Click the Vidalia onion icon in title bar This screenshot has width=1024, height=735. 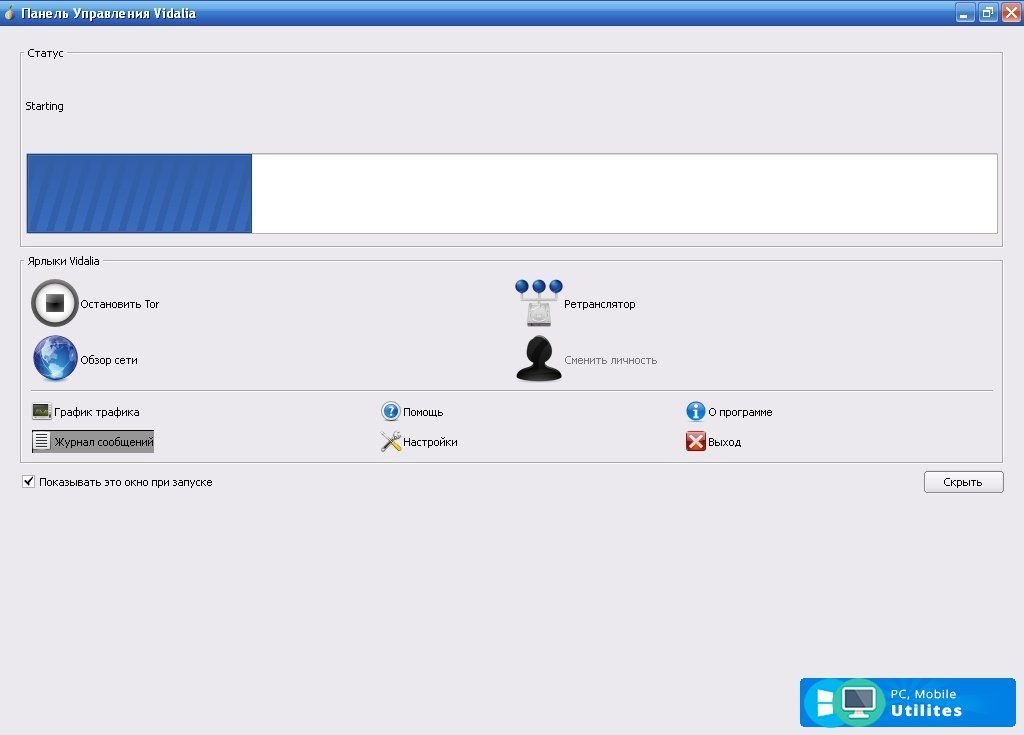click(9, 12)
